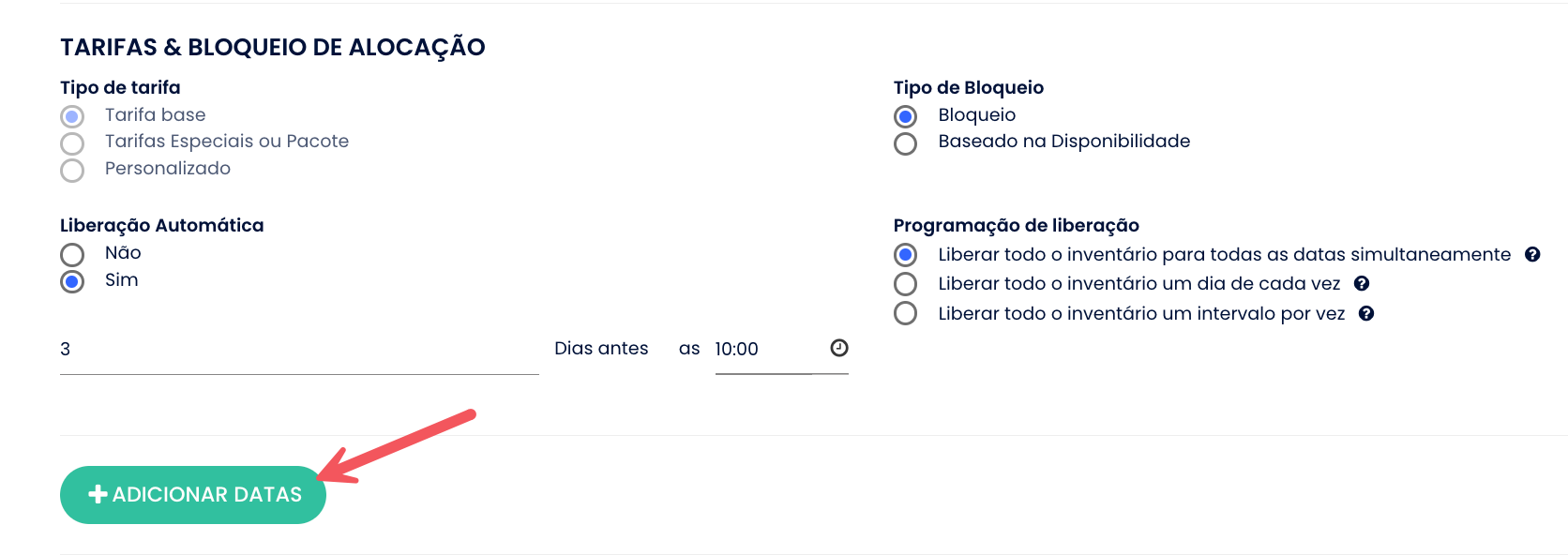Image resolution: width=1568 pixels, height=555 pixels.
Task: Choose Tarifas Especiais ou Pacote radio option
Action: [72, 143]
